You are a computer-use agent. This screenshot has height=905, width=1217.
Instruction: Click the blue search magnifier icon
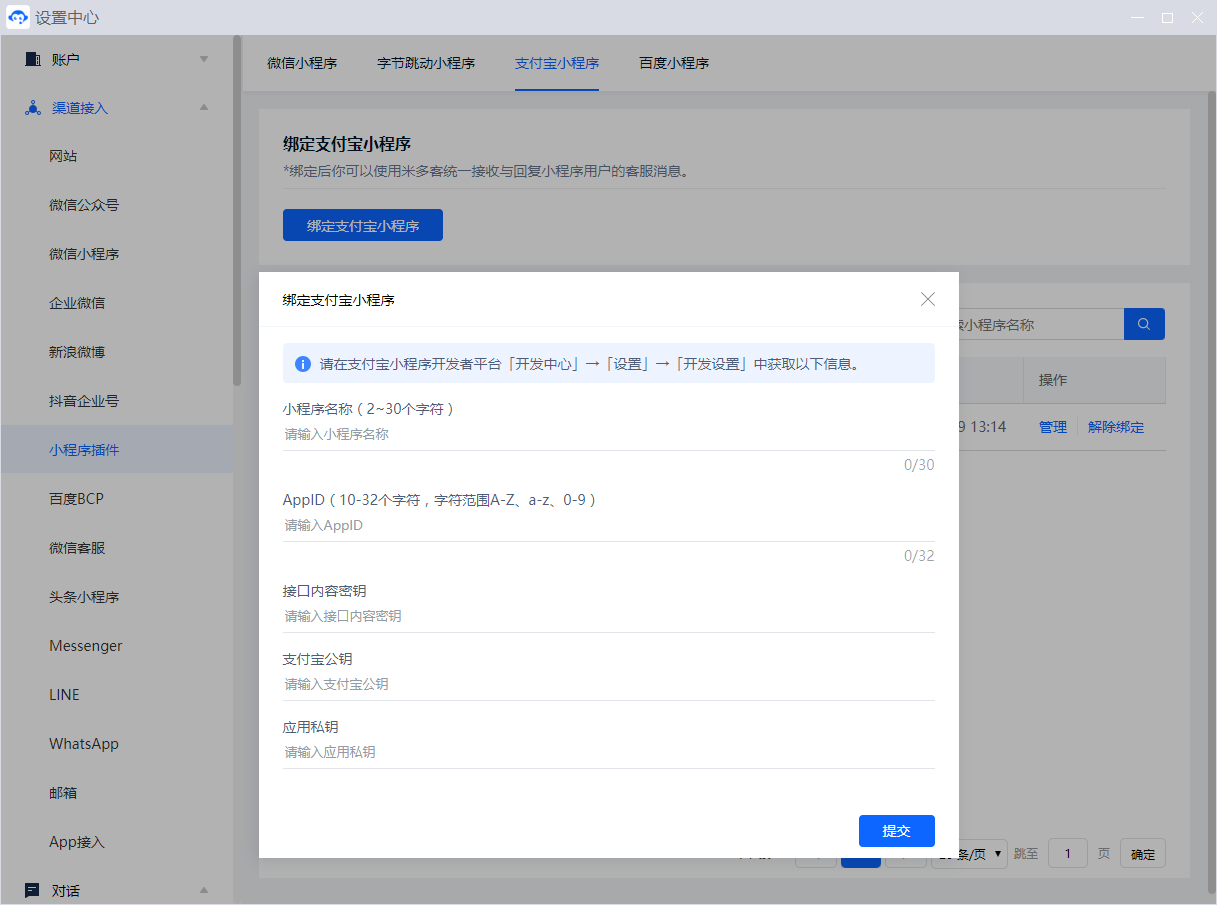click(1144, 324)
